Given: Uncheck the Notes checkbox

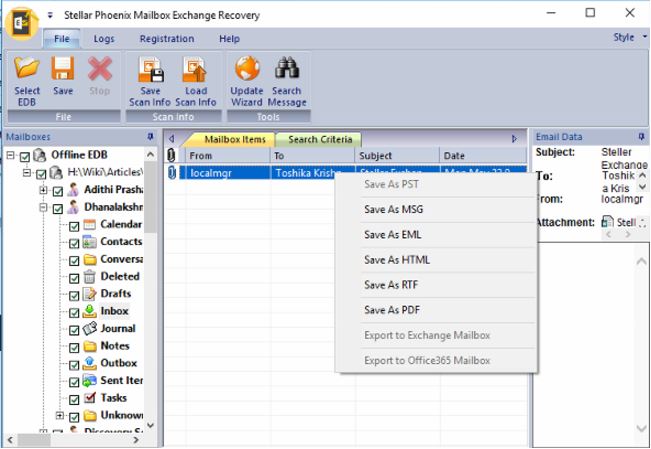Looking at the screenshot, I should coord(74,347).
